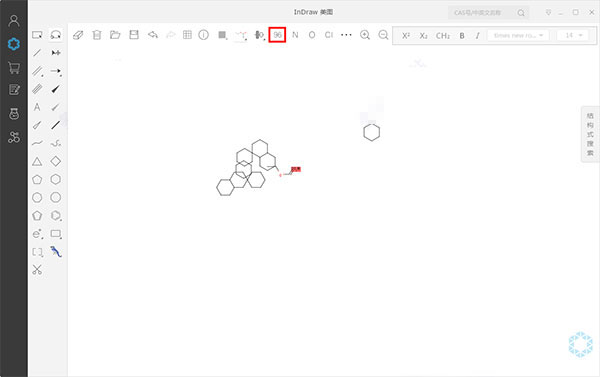Click the 96 periodic table button

[277, 35]
